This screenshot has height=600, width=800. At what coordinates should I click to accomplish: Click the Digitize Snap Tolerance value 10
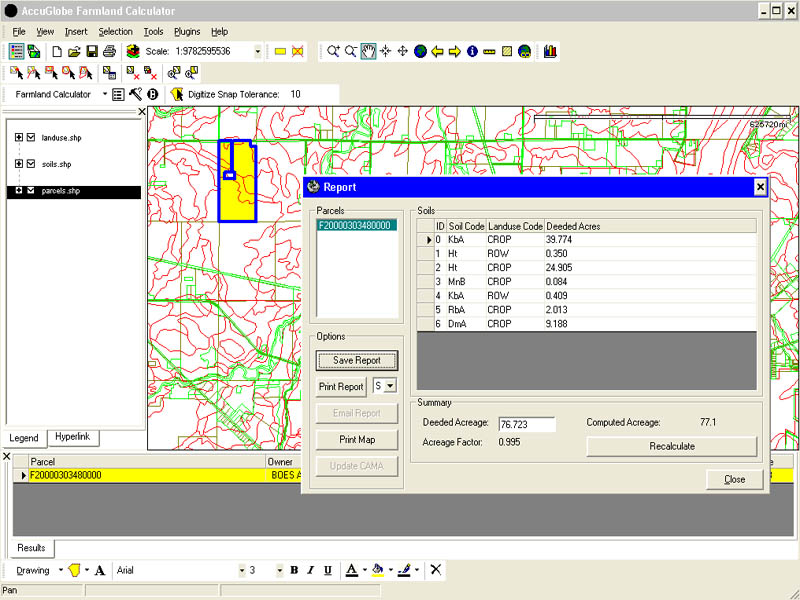(295, 94)
